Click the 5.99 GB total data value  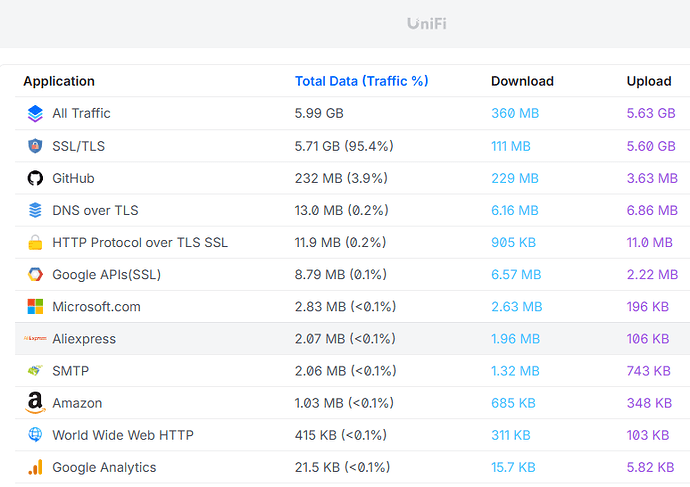tap(319, 114)
